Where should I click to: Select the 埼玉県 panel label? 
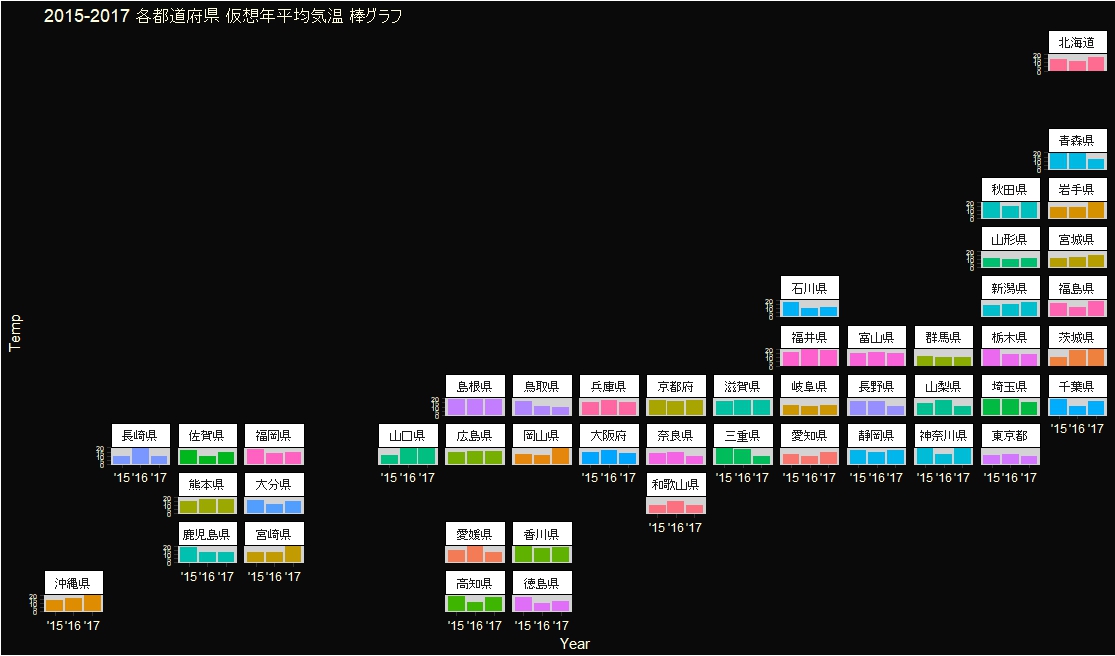point(1010,387)
